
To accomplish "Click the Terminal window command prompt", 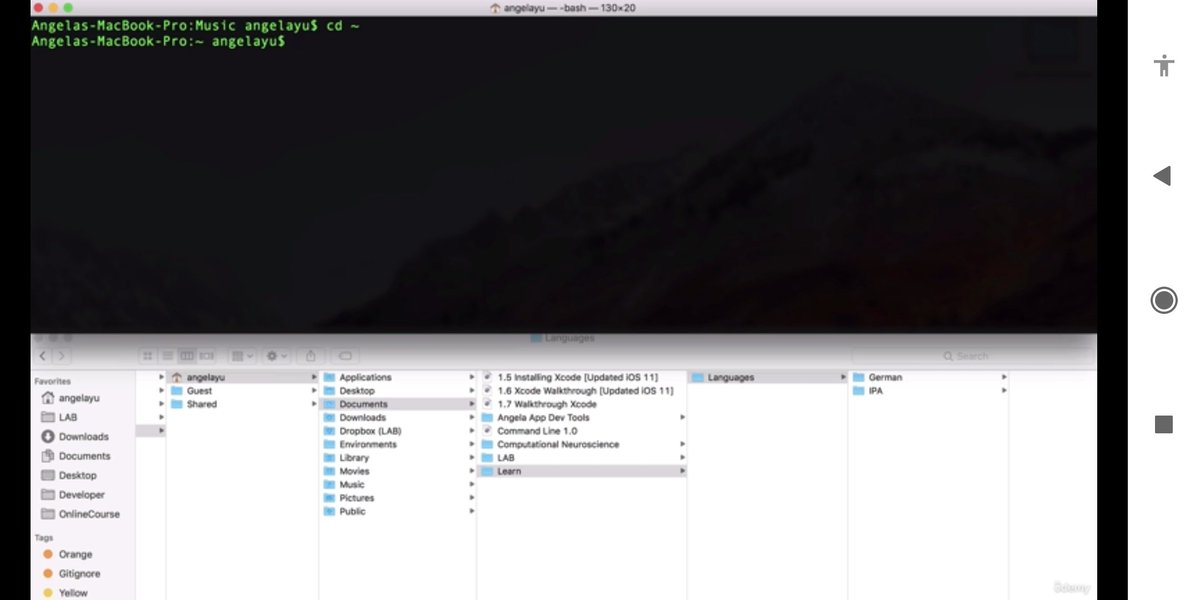I will tap(158, 42).
